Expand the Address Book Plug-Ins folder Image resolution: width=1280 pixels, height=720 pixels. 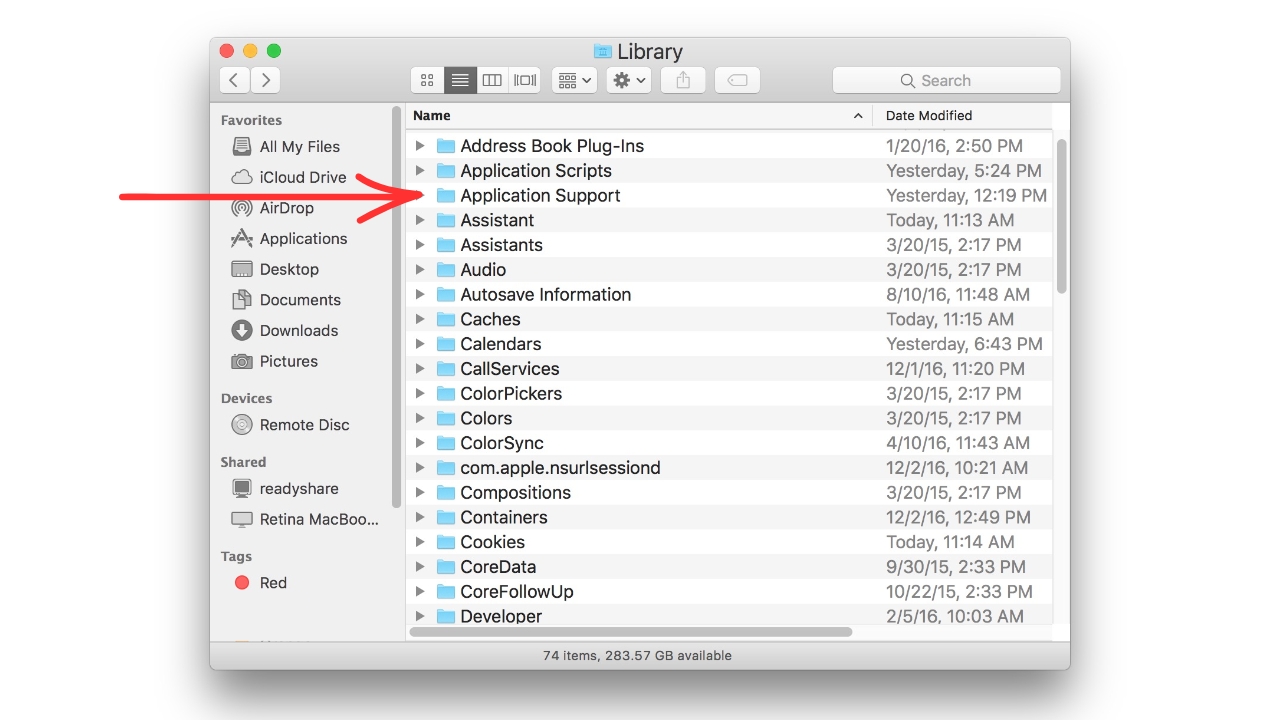(420, 146)
